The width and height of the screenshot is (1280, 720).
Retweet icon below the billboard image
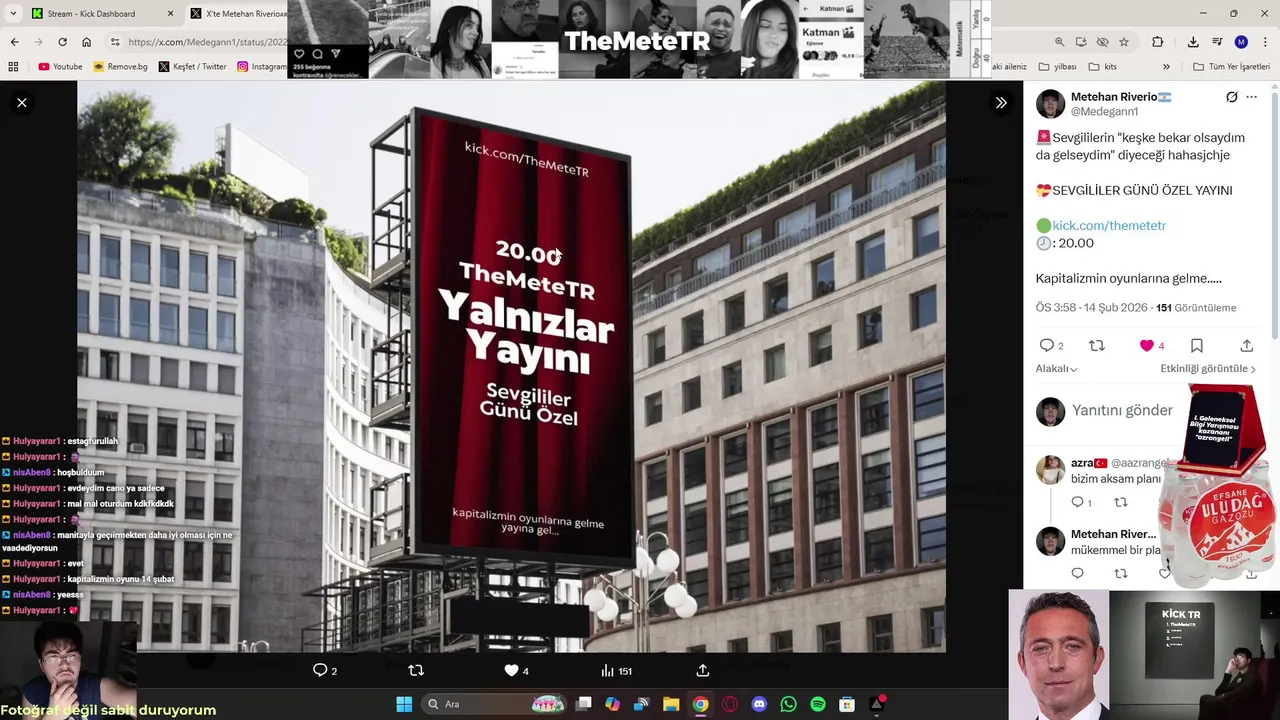click(416, 670)
